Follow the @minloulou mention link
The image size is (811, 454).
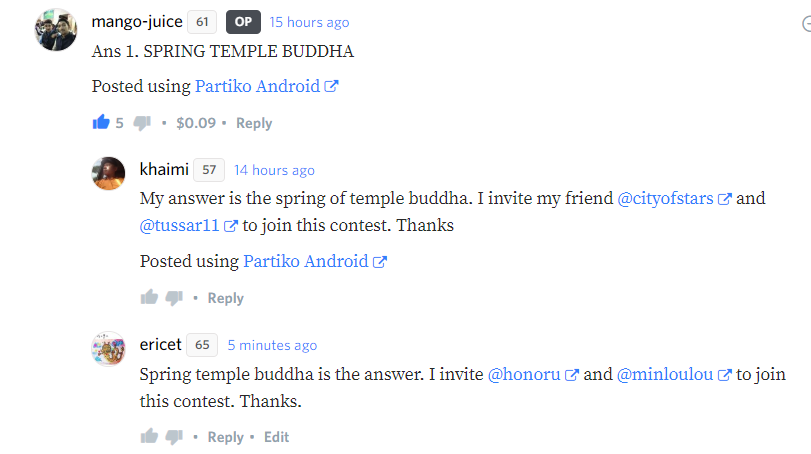[665, 375]
